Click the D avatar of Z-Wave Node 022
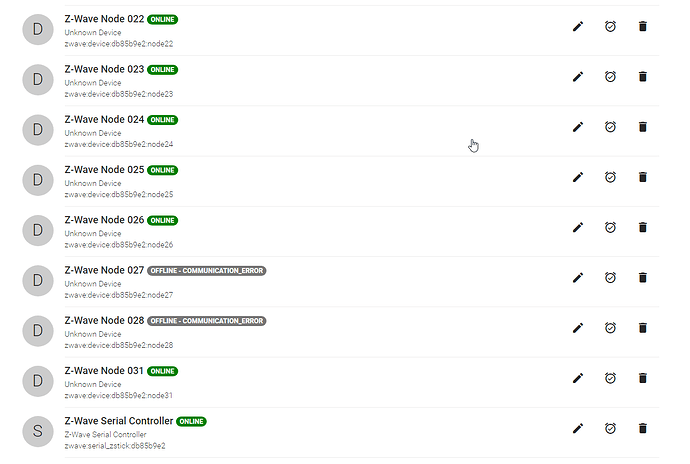The image size is (690, 464). (38, 29)
